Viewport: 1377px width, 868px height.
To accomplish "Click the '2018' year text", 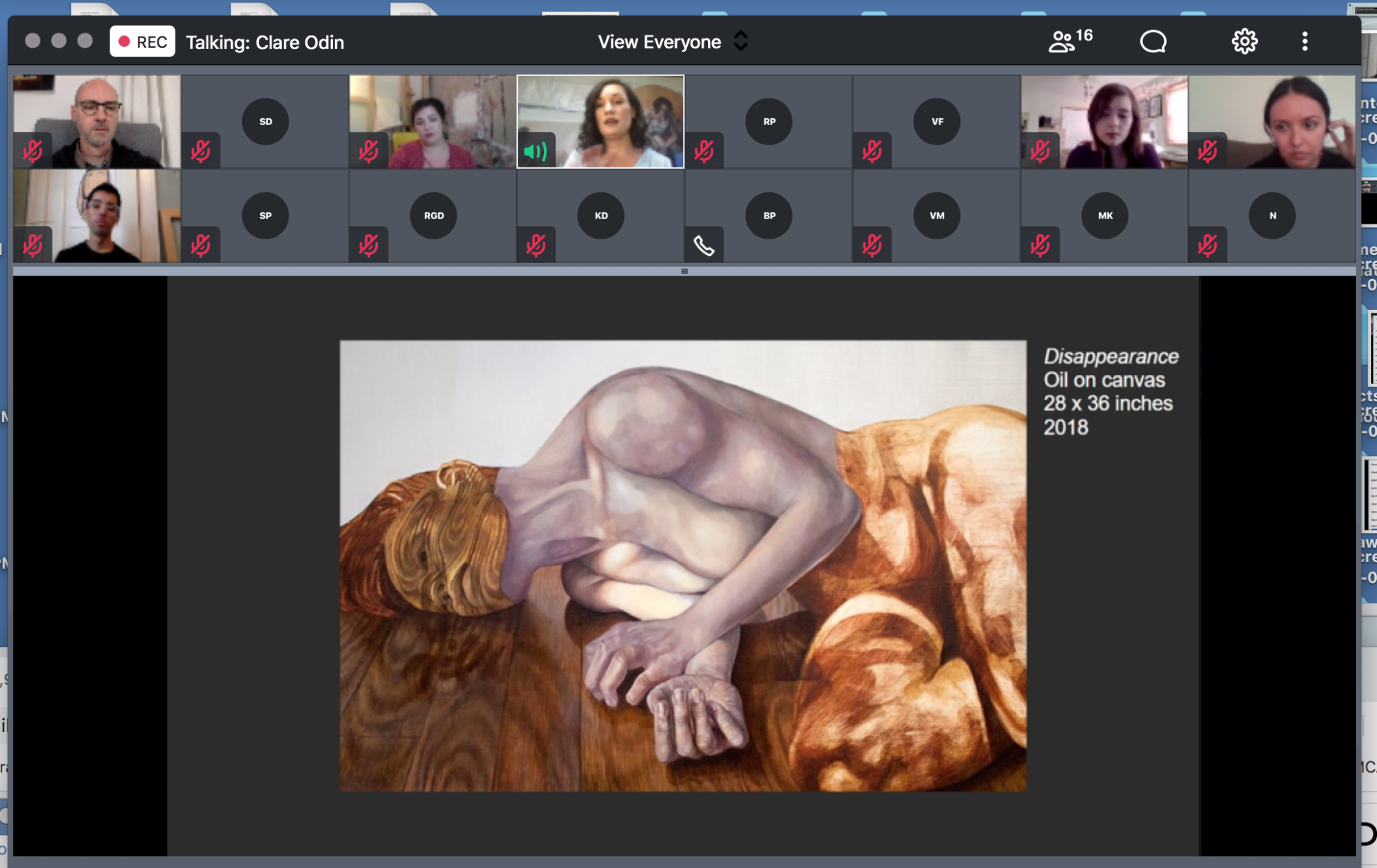I will tap(1066, 427).
